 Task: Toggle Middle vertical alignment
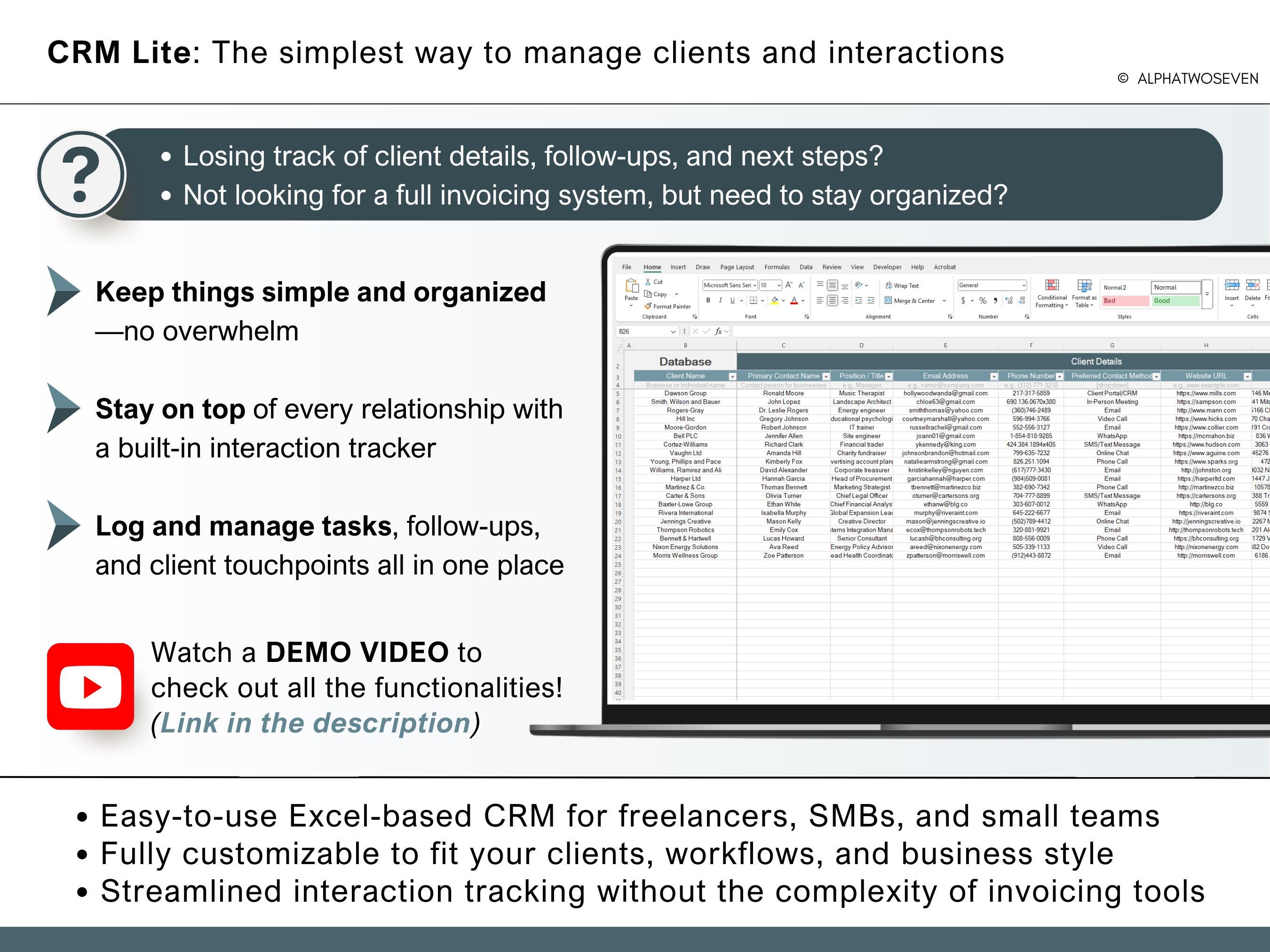[832, 285]
